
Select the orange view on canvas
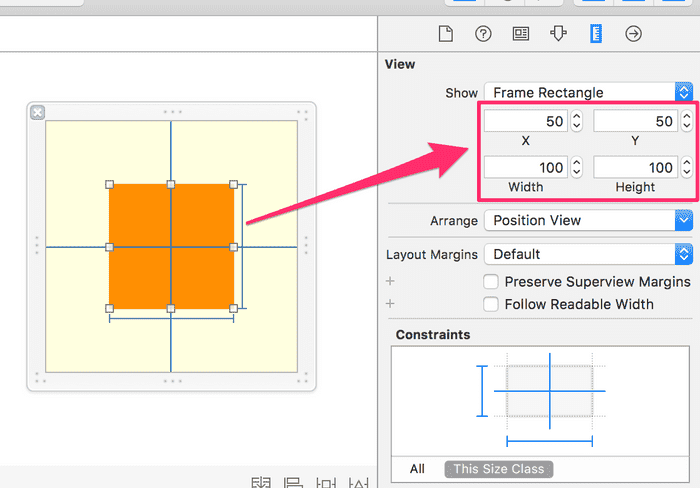pos(140,215)
